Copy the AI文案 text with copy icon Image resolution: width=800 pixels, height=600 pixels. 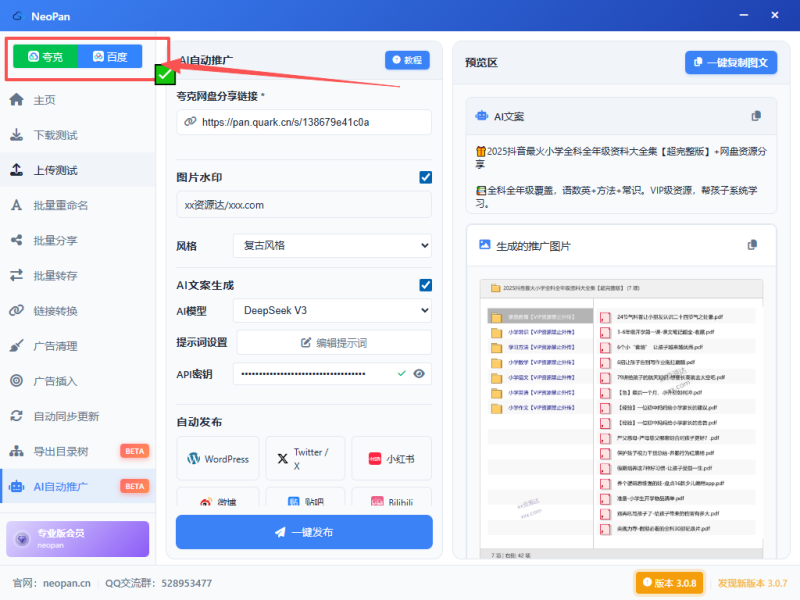tap(756, 117)
